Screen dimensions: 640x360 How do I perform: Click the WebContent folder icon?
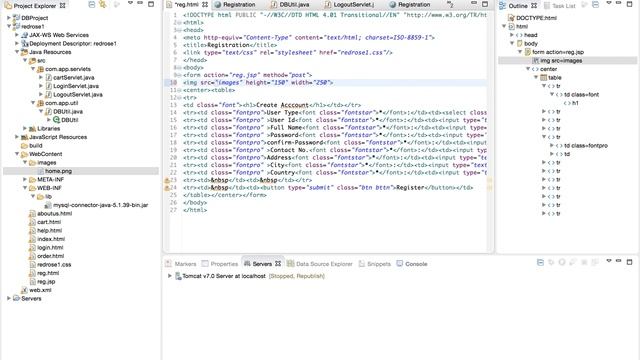pos(24,154)
